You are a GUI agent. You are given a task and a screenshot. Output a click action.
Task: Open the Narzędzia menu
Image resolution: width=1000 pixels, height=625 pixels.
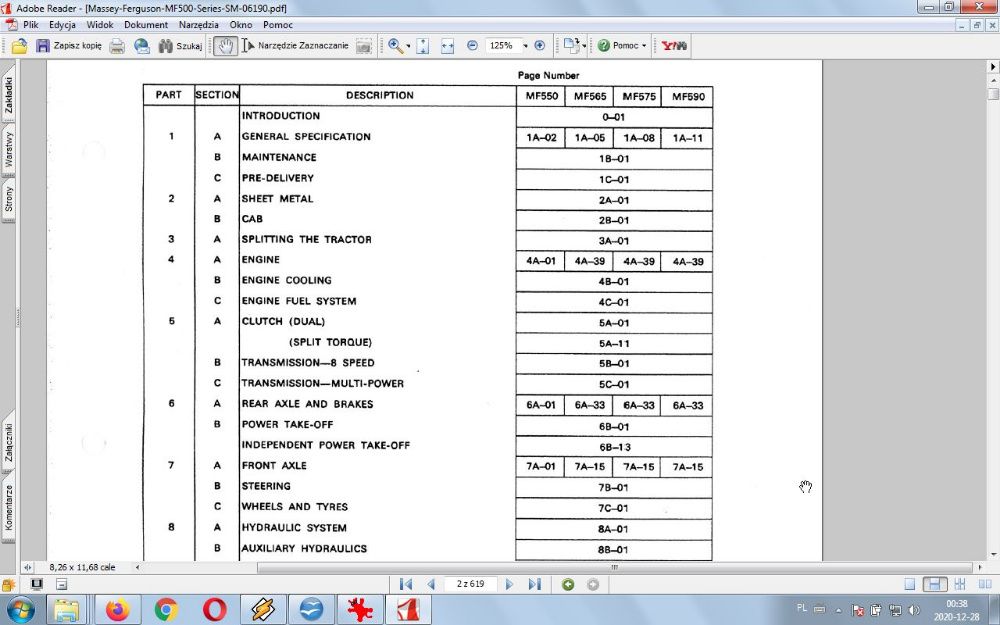[x=199, y=25]
